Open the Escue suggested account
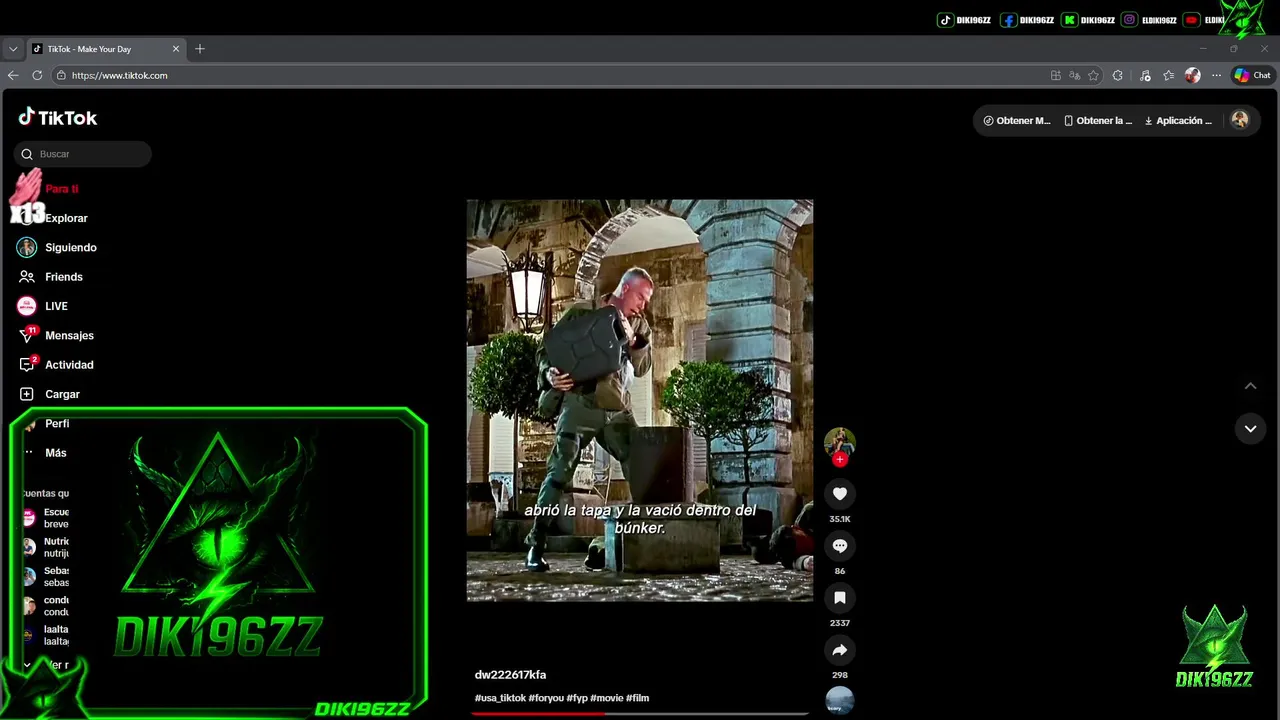 [x=45, y=517]
